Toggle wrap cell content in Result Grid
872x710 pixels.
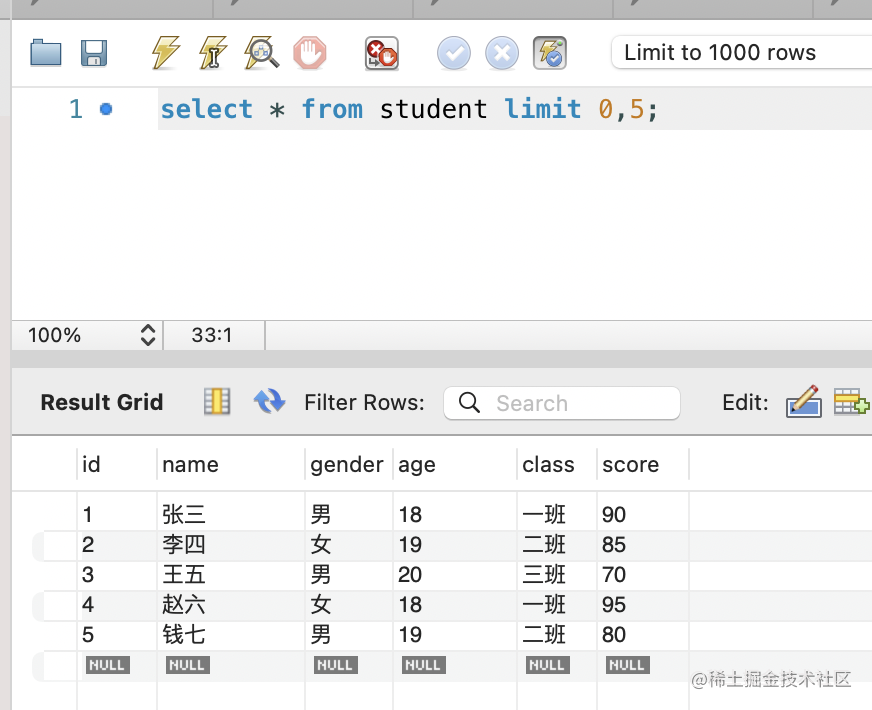[217, 402]
